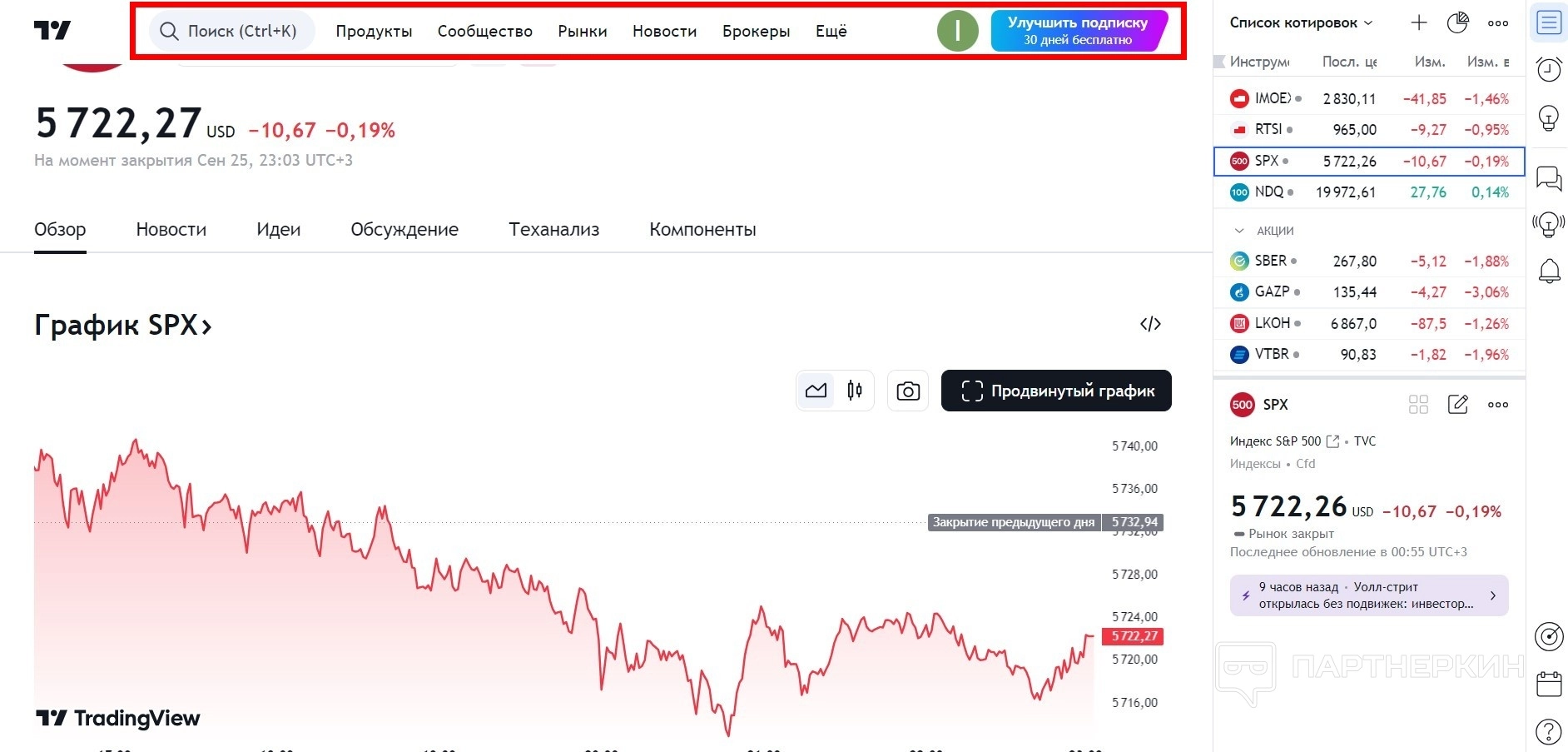The height and width of the screenshot is (752, 1568).
Task: Click the SBER logo in the watchlist
Action: pyautogui.click(x=1239, y=261)
